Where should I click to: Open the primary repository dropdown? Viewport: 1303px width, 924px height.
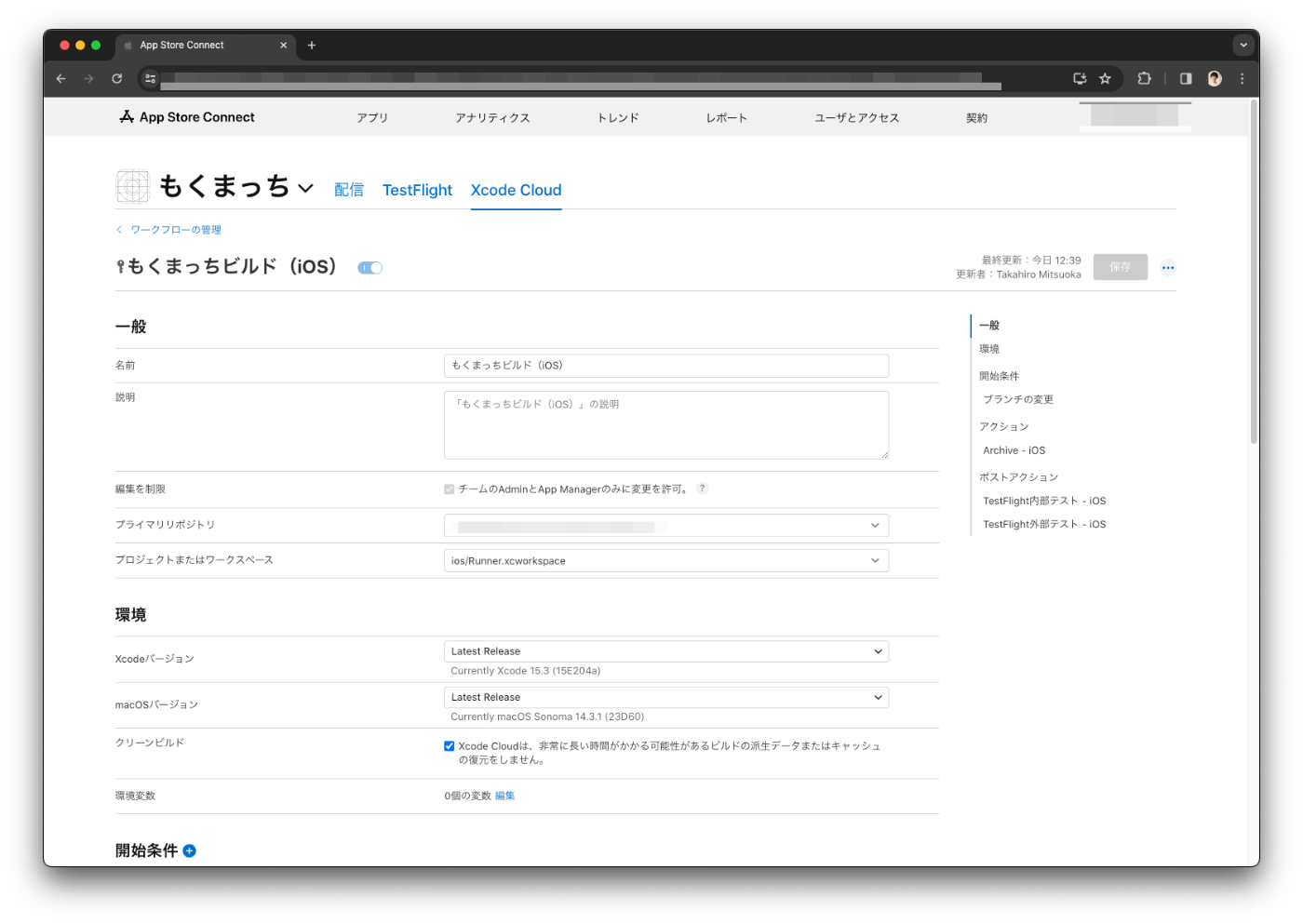666,526
